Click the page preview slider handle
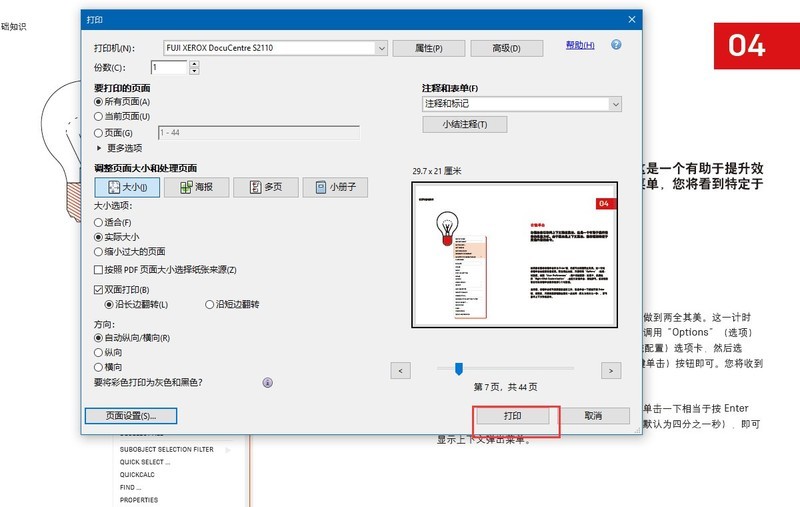 tap(458, 369)
